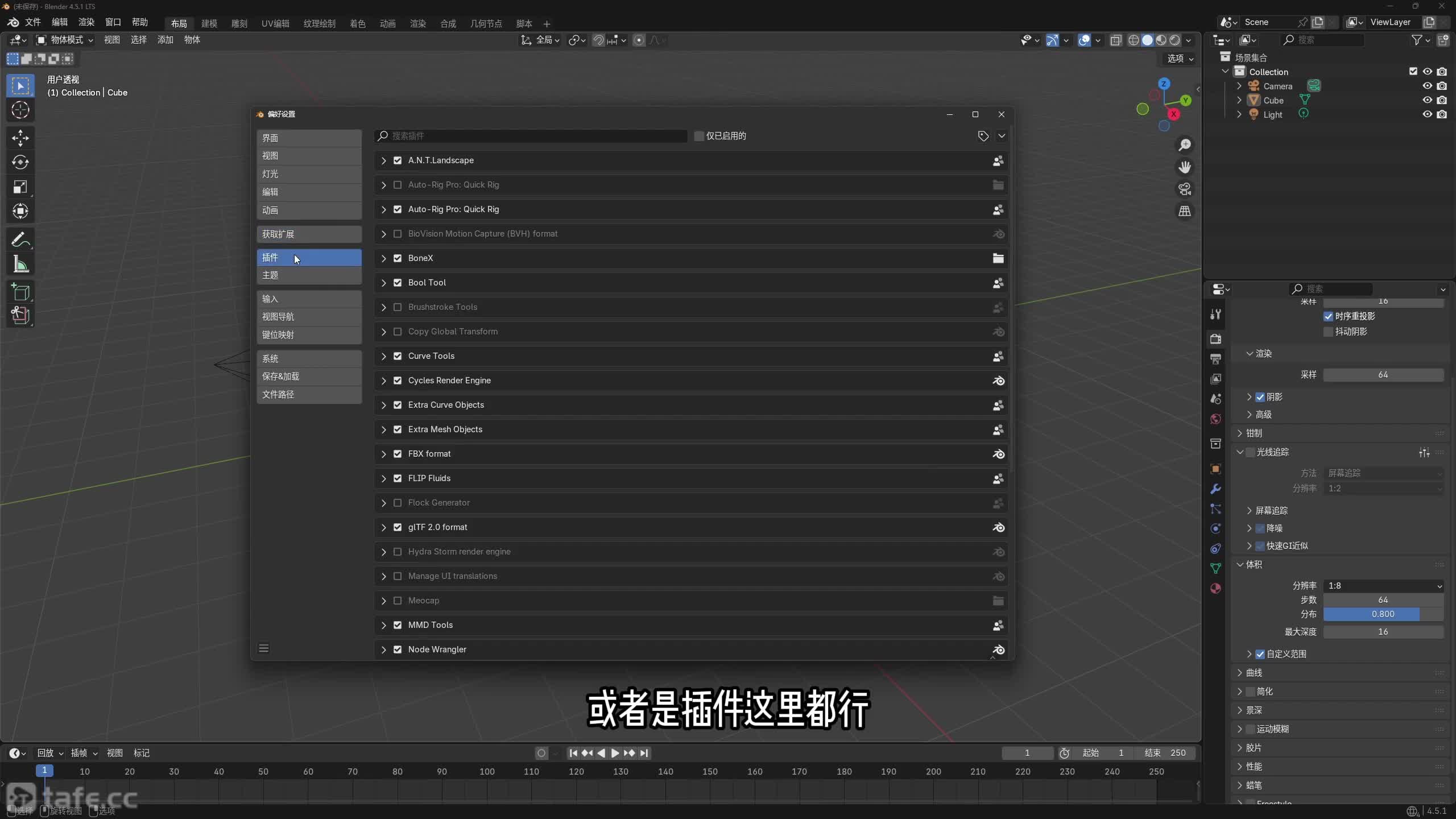
Task: Open the 界面 preferences section
Action: click(309, 138)
